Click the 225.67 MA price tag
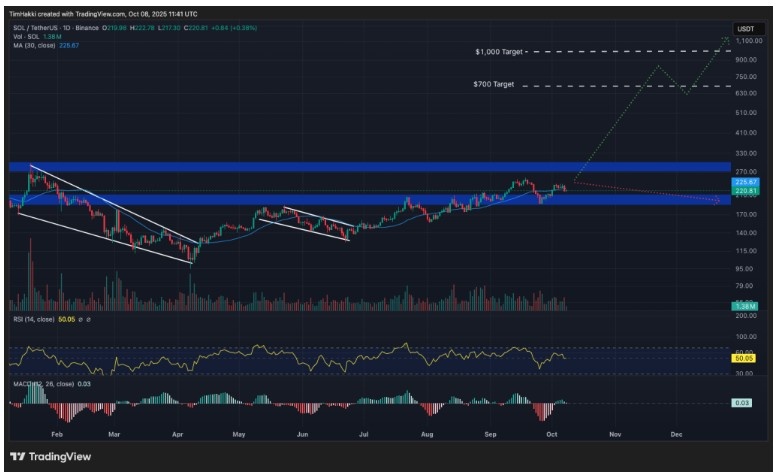 pos(745,182)
